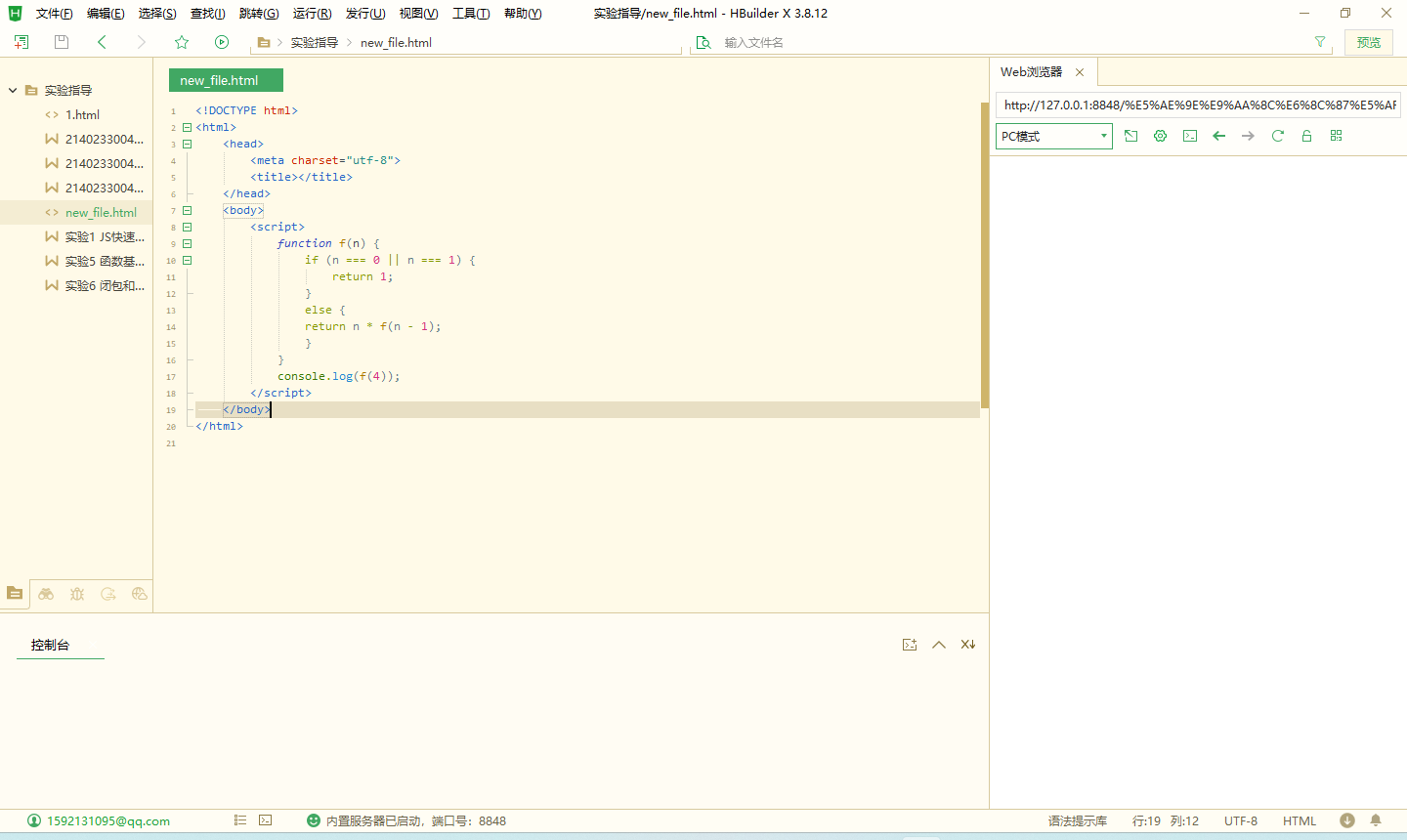The width and height of the screenshot is (1407, 840).
Task: Run the project with the play circle icon
Action: point(222,42)
